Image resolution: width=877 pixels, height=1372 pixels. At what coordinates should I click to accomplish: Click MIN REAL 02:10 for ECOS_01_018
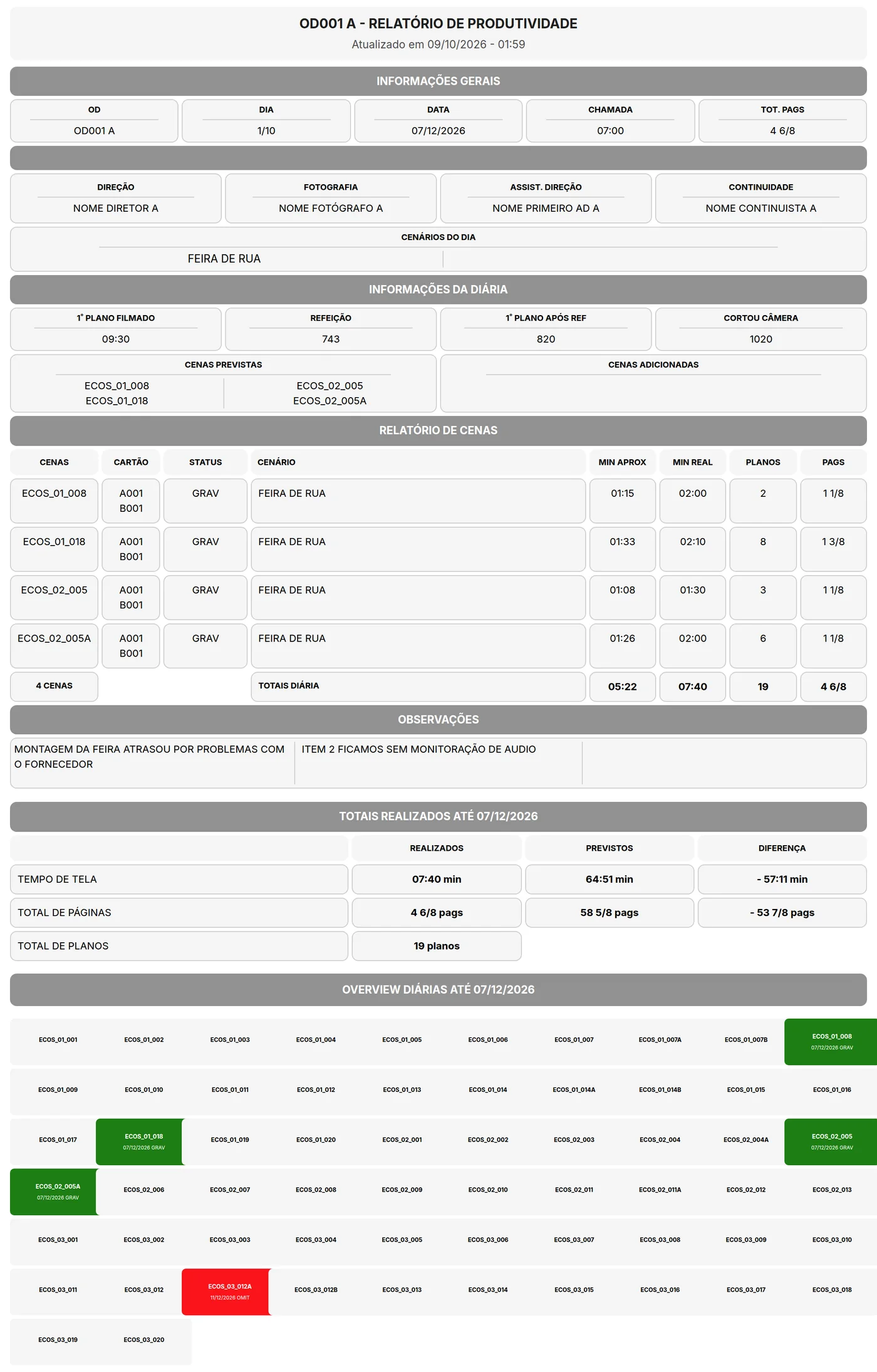tap(693, 549)
